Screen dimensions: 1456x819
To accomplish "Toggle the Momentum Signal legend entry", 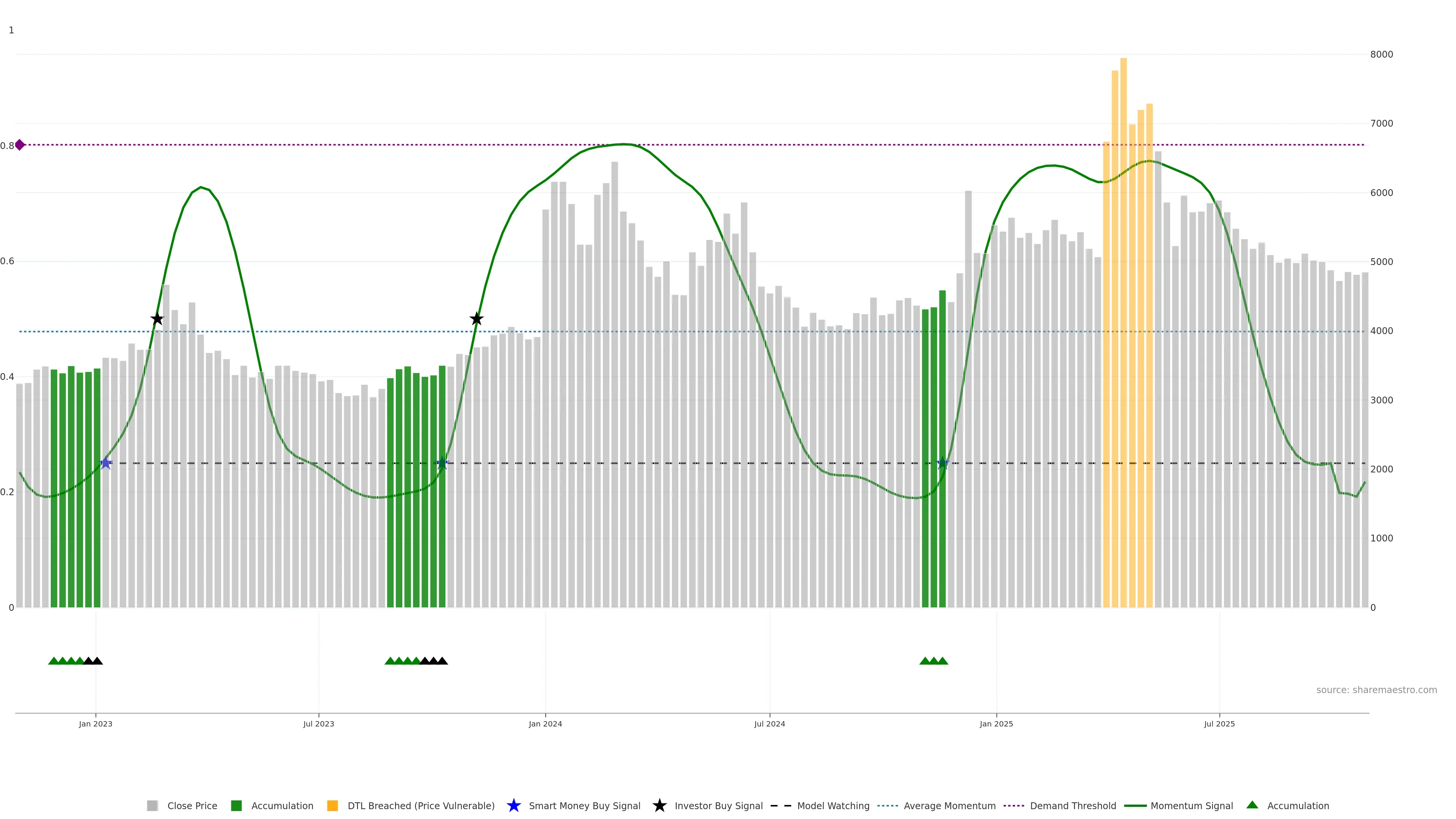I will click(x=1191, y=806).
